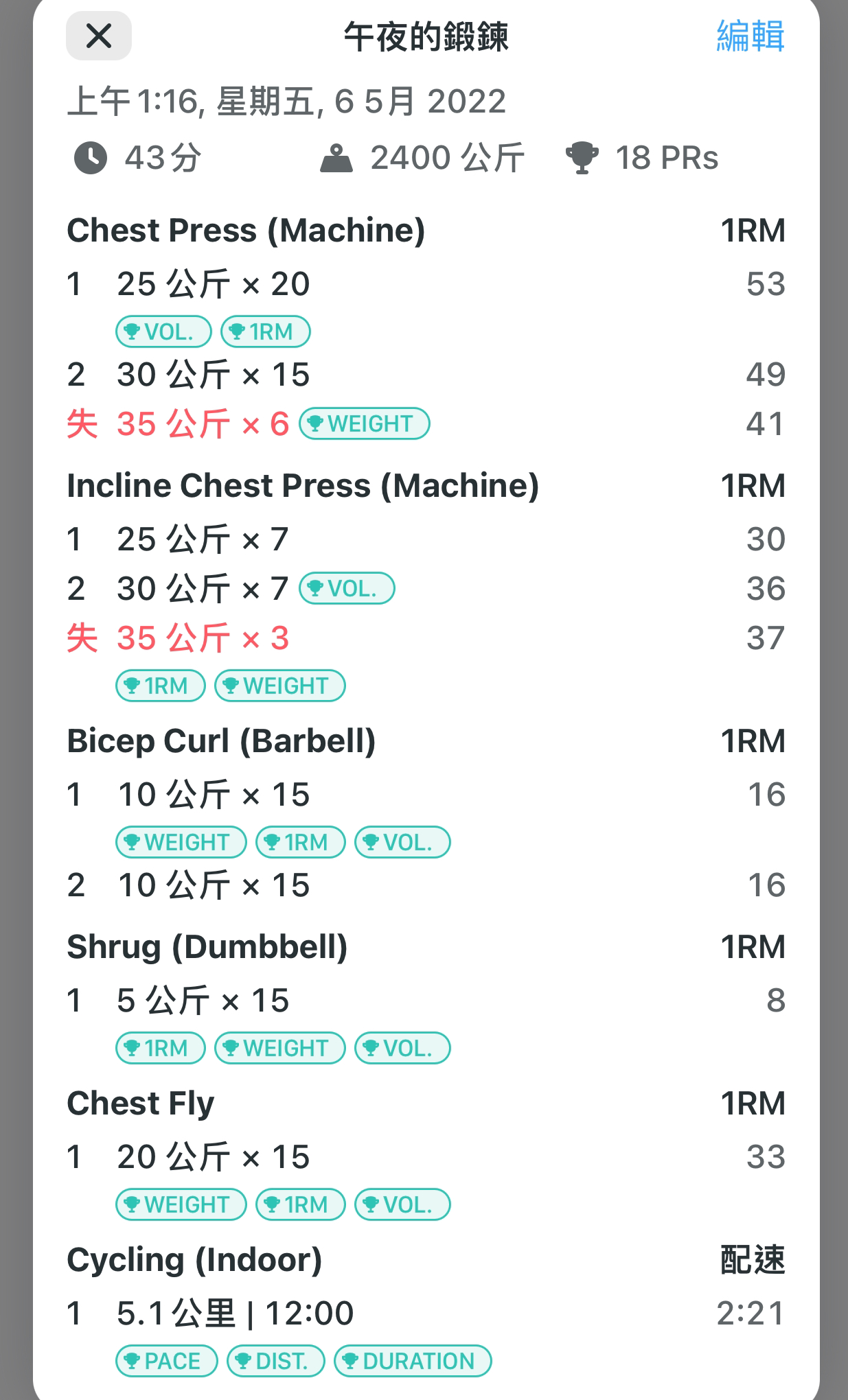
Task: Open Chest Press (Machine) exercise heading
Action: coord(246,230)
